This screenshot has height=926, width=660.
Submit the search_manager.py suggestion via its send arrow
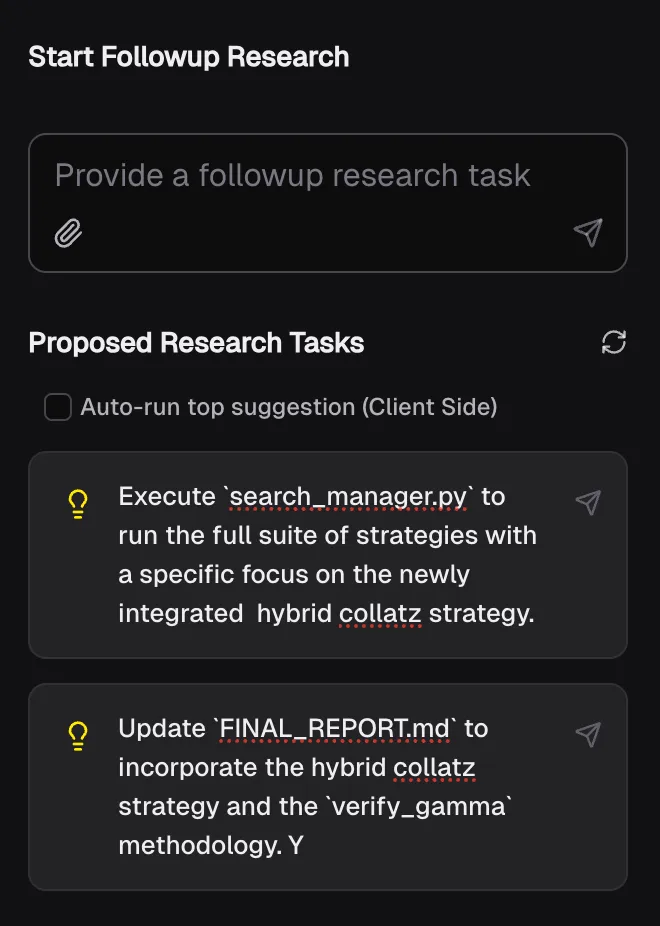coord(588,503)
